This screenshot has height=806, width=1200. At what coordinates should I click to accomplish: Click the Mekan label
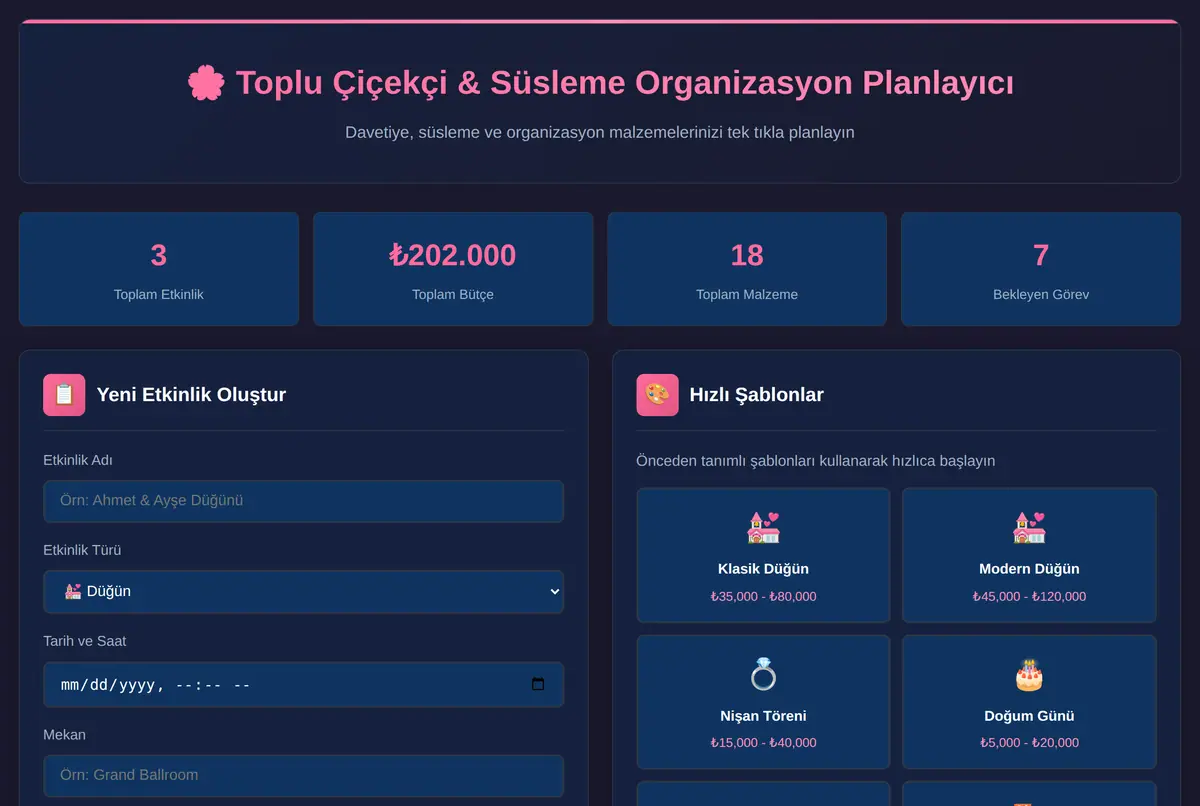[x=64, y=735]
